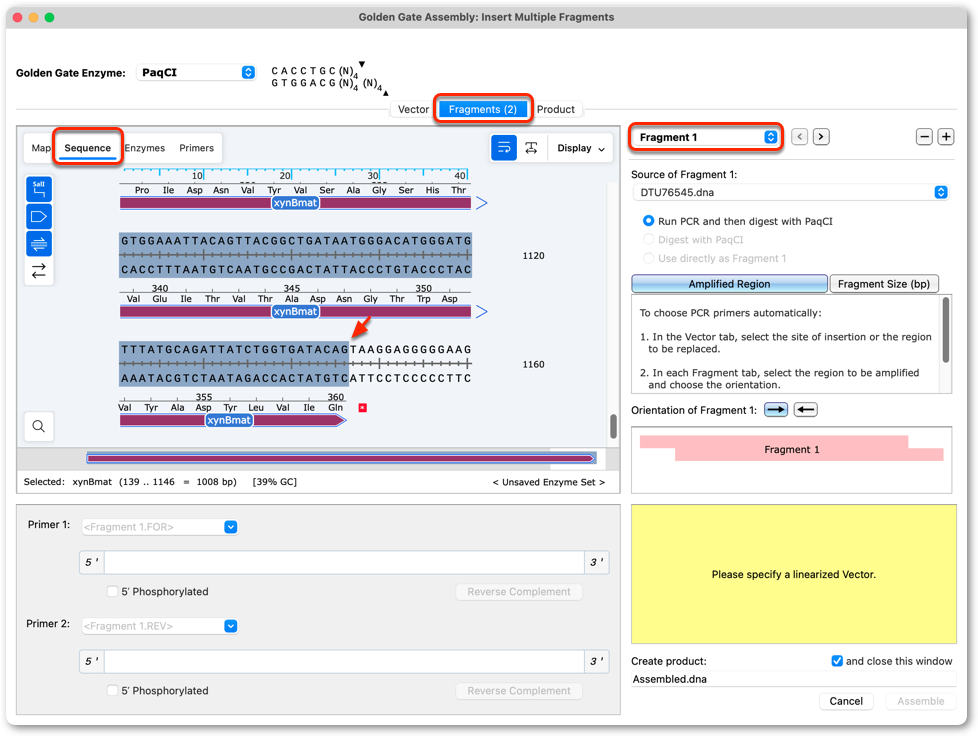978x736 pixels.
Task: Click the Primer 2 sequence input field
Action: (344, 661)
